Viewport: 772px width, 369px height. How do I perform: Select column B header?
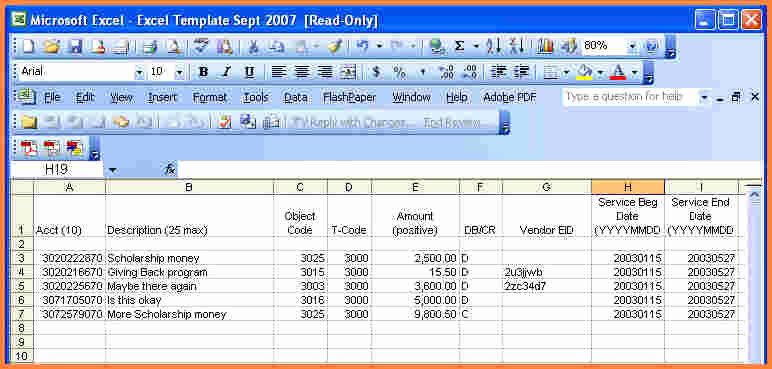tap(189, 187)
